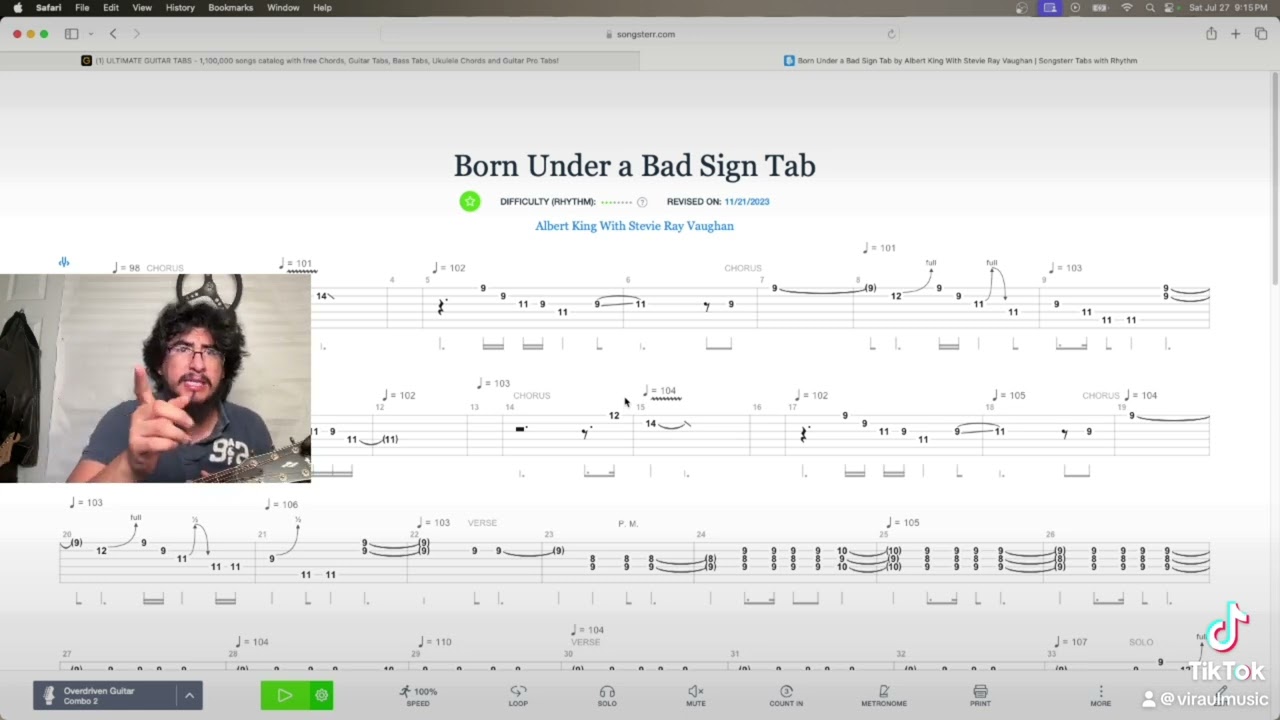1280x720 pixels.
Task: Open the TikTok logo in the corner
Action: pos(1227,640)
